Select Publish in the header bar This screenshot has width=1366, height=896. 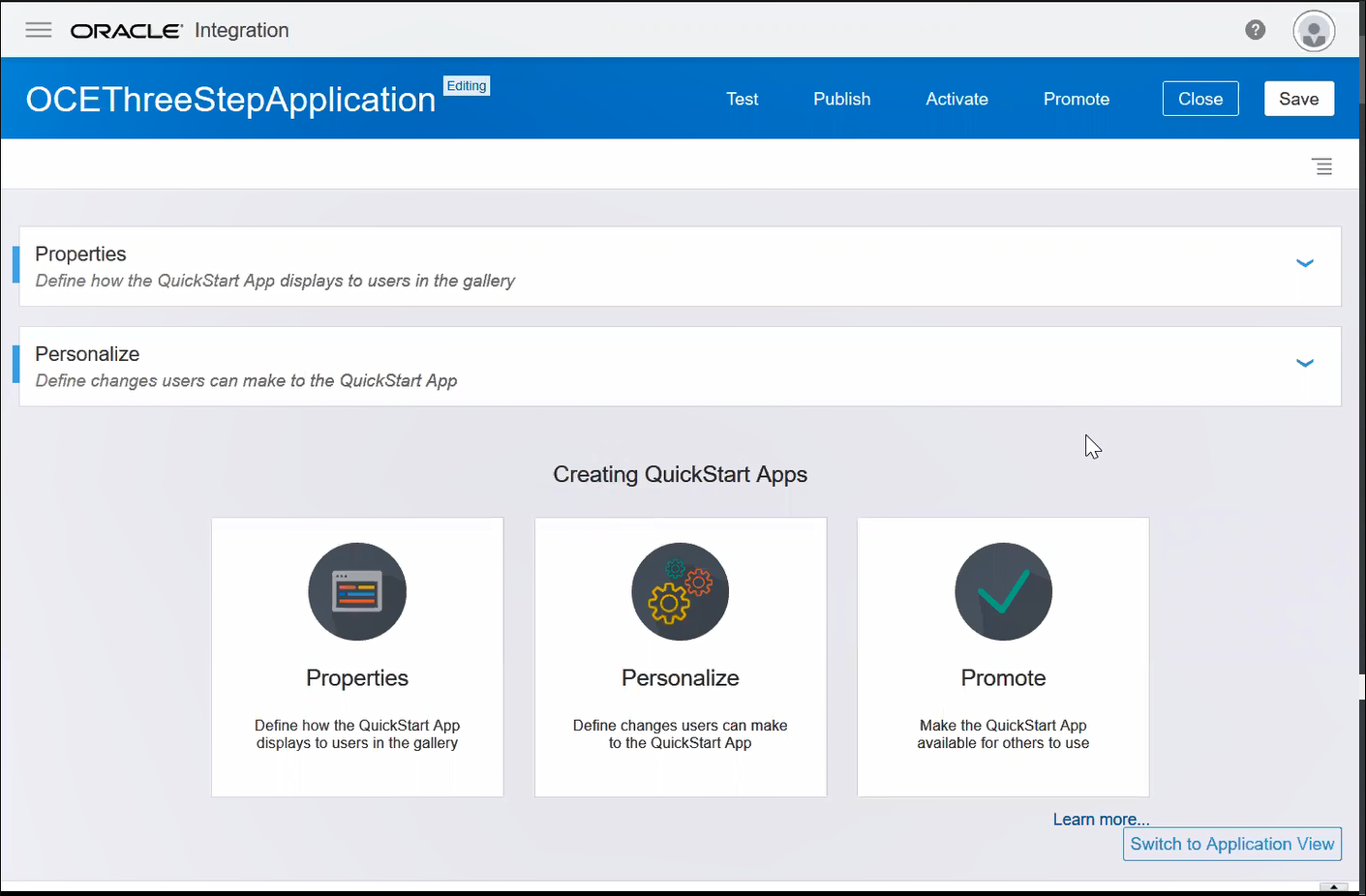pyautogui.click(x=842, y=99)
